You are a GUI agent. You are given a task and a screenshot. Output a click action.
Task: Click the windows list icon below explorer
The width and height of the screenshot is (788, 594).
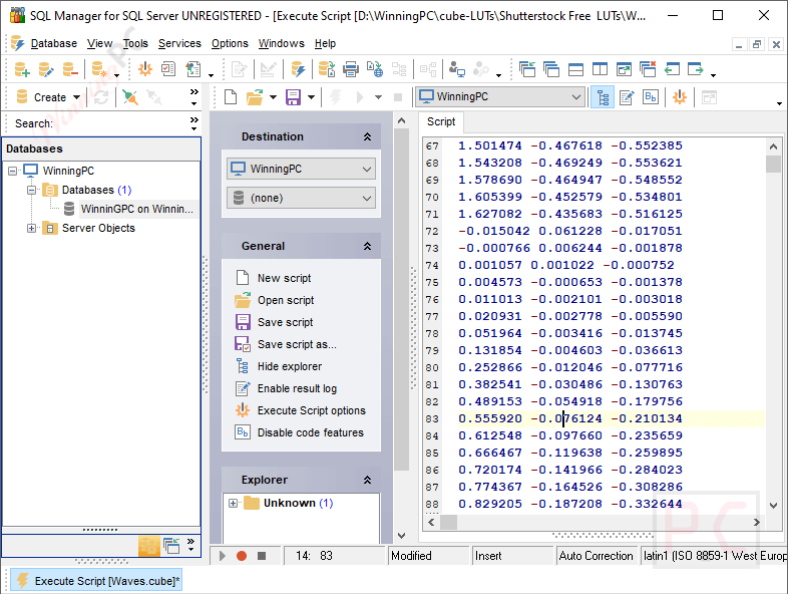(171, 545)
